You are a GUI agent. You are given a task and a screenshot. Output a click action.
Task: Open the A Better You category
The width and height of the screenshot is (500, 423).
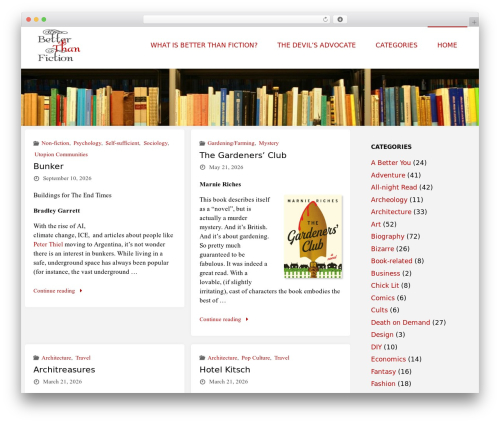391,163
